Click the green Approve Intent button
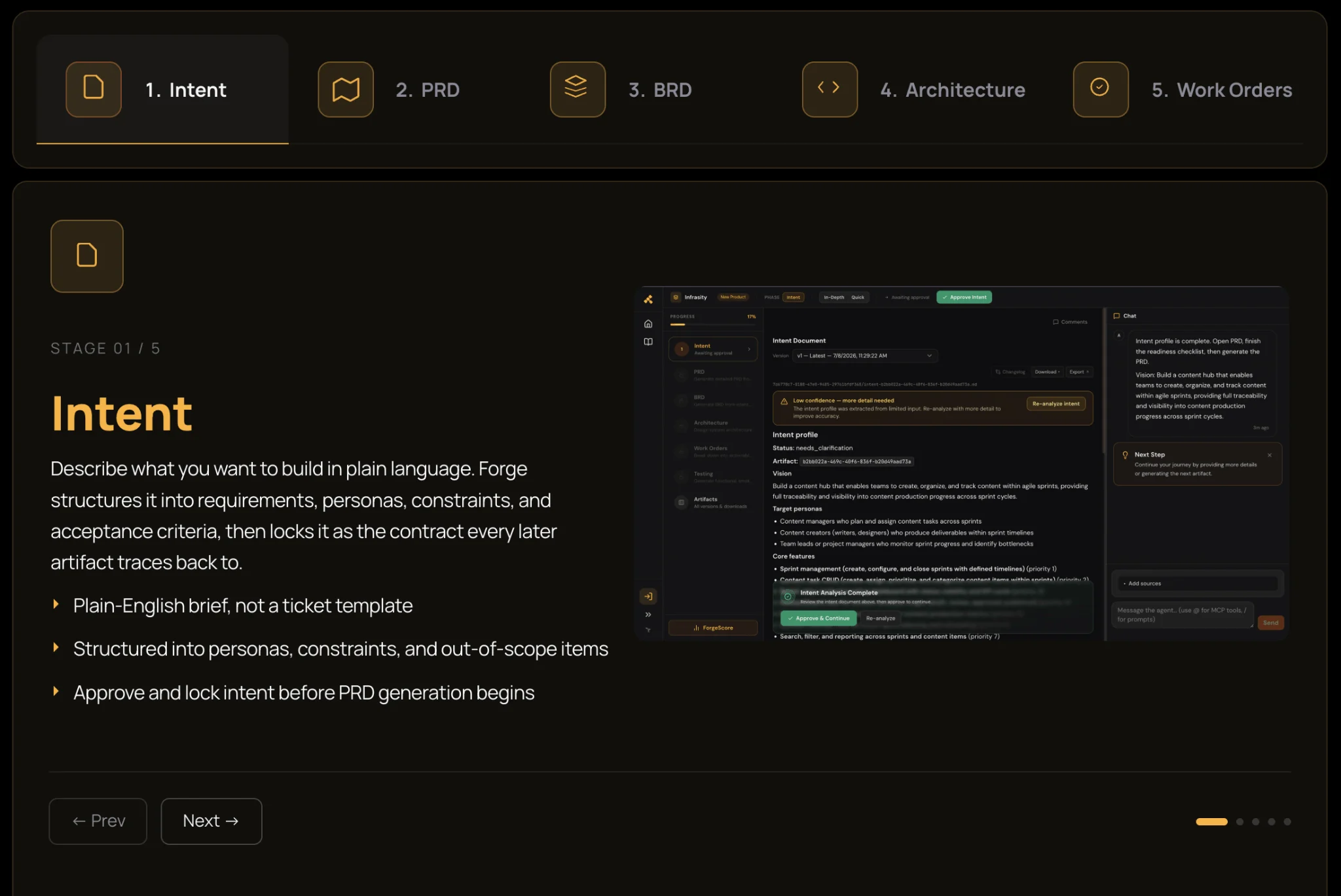1341x896 pixels. tap(964, 297)
